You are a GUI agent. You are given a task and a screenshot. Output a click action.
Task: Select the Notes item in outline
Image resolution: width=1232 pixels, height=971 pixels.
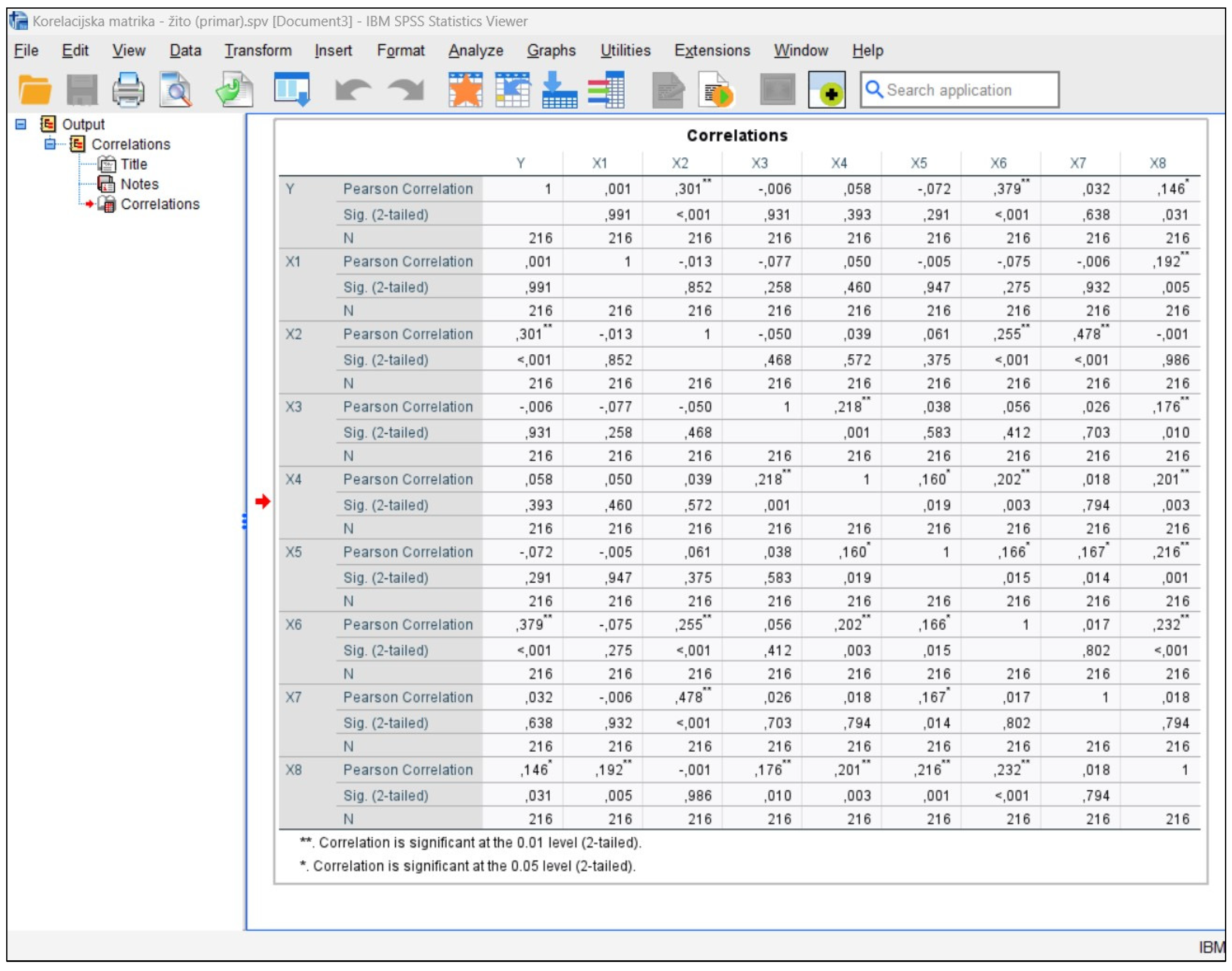(139, 184)
